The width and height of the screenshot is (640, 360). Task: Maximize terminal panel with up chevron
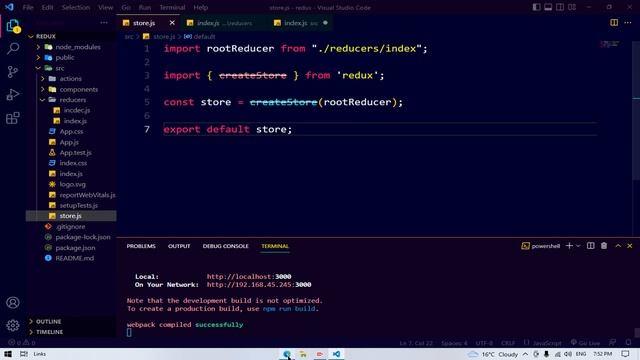pos(618,246)
